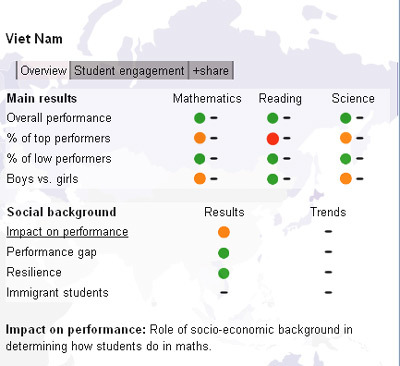
Task: Select the Immigrant students row label
Action: coord(57,293)
